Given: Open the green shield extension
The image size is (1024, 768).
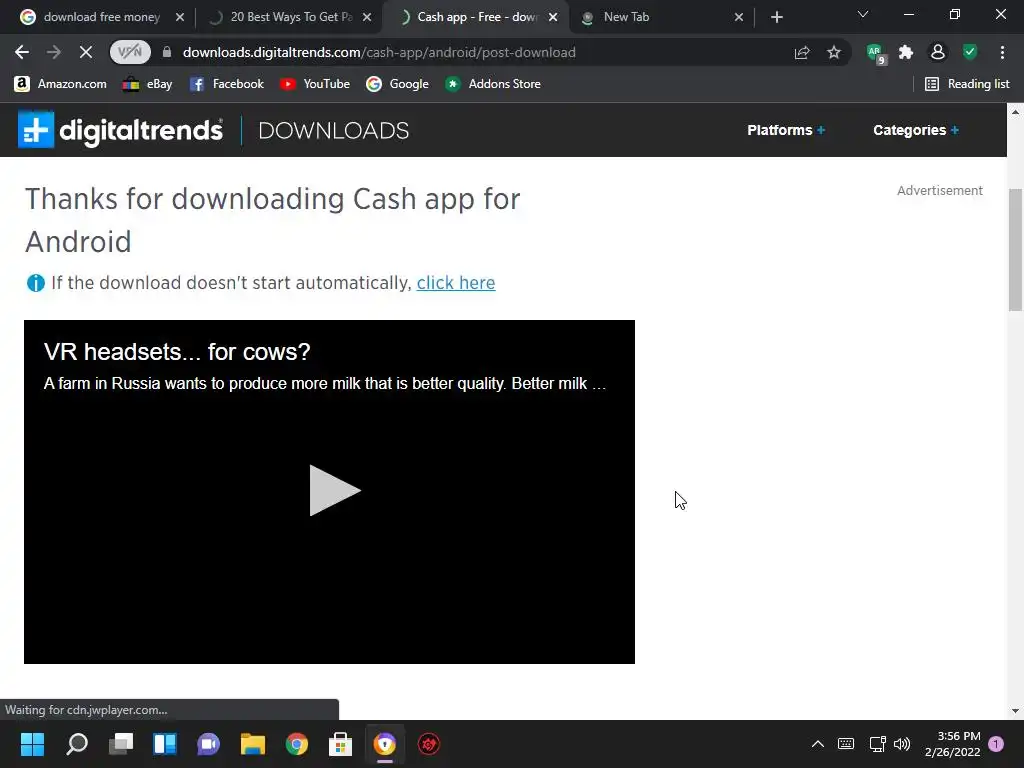Looking at the screenshot, I should point(970,52).
